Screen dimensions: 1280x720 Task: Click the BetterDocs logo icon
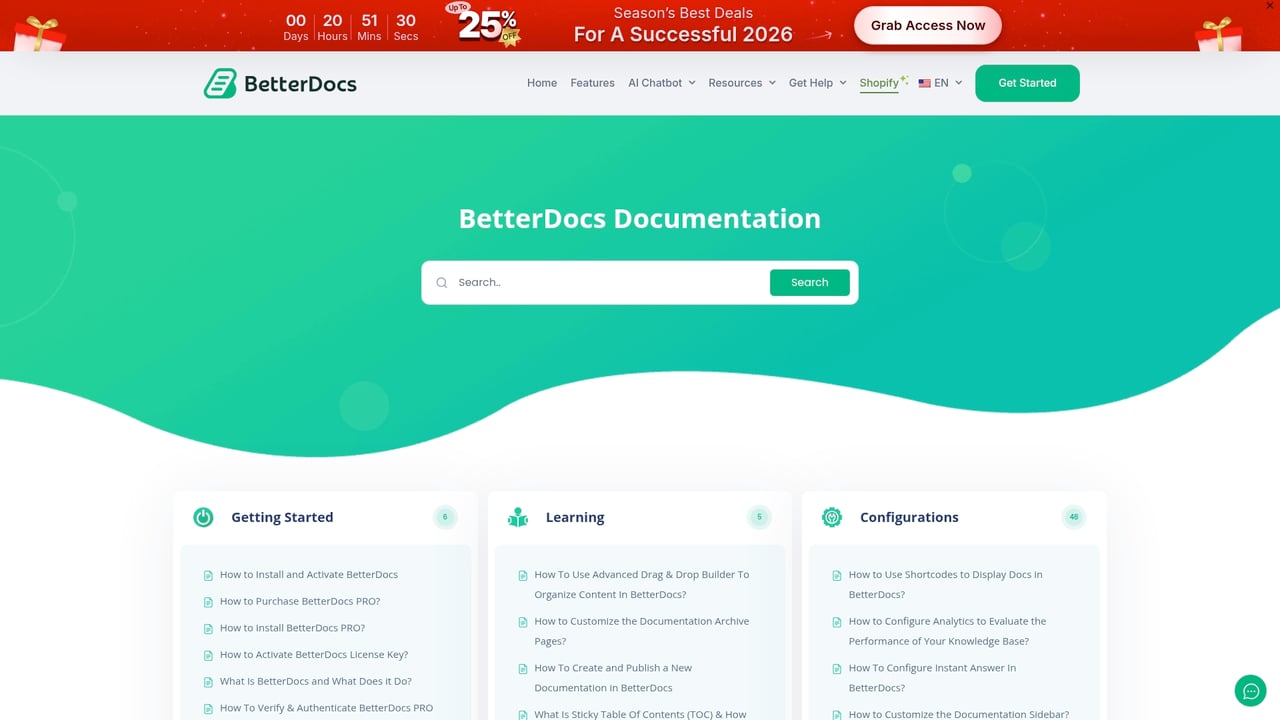click(218, 83)
